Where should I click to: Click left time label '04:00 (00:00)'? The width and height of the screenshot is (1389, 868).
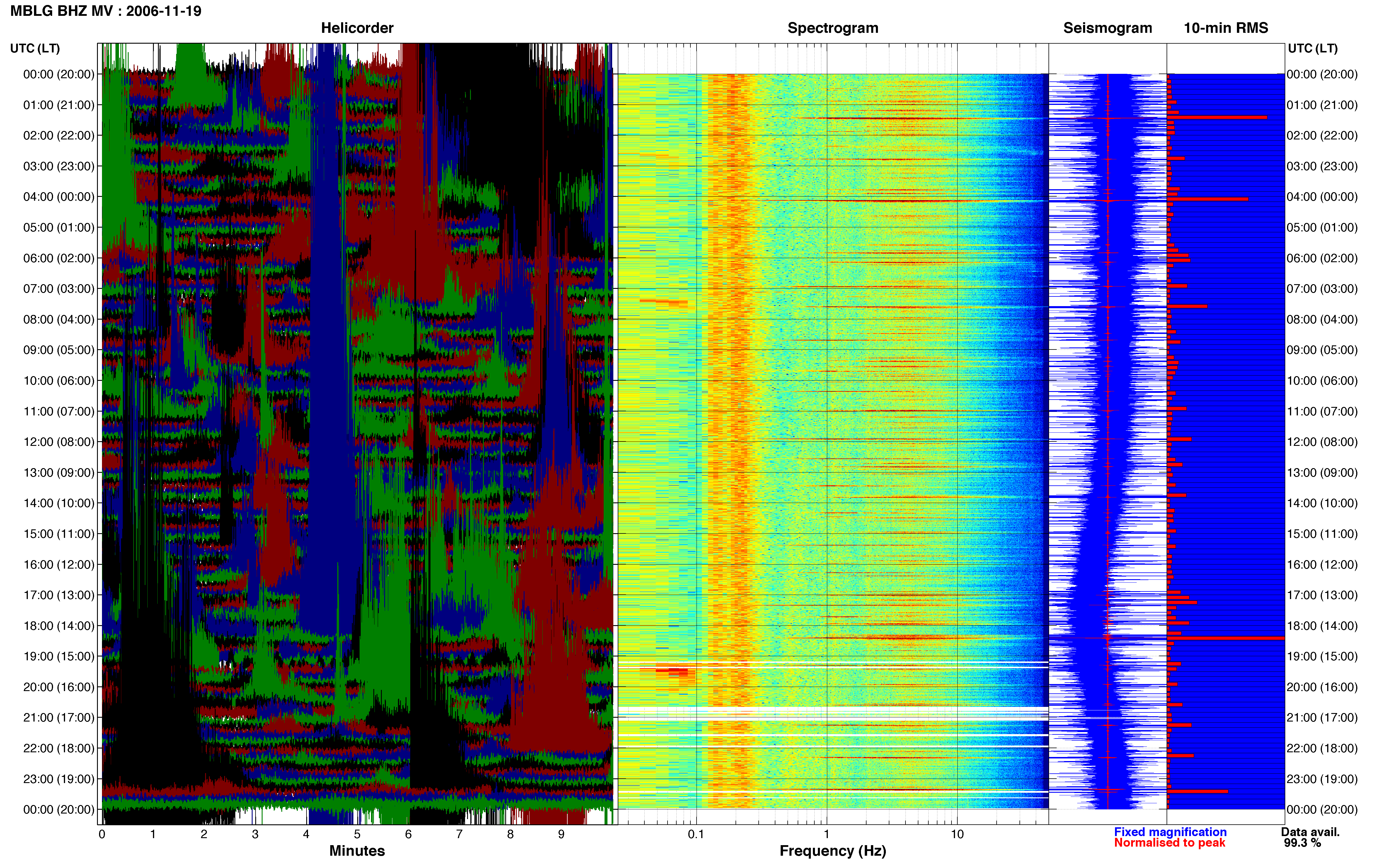point(59,197)
